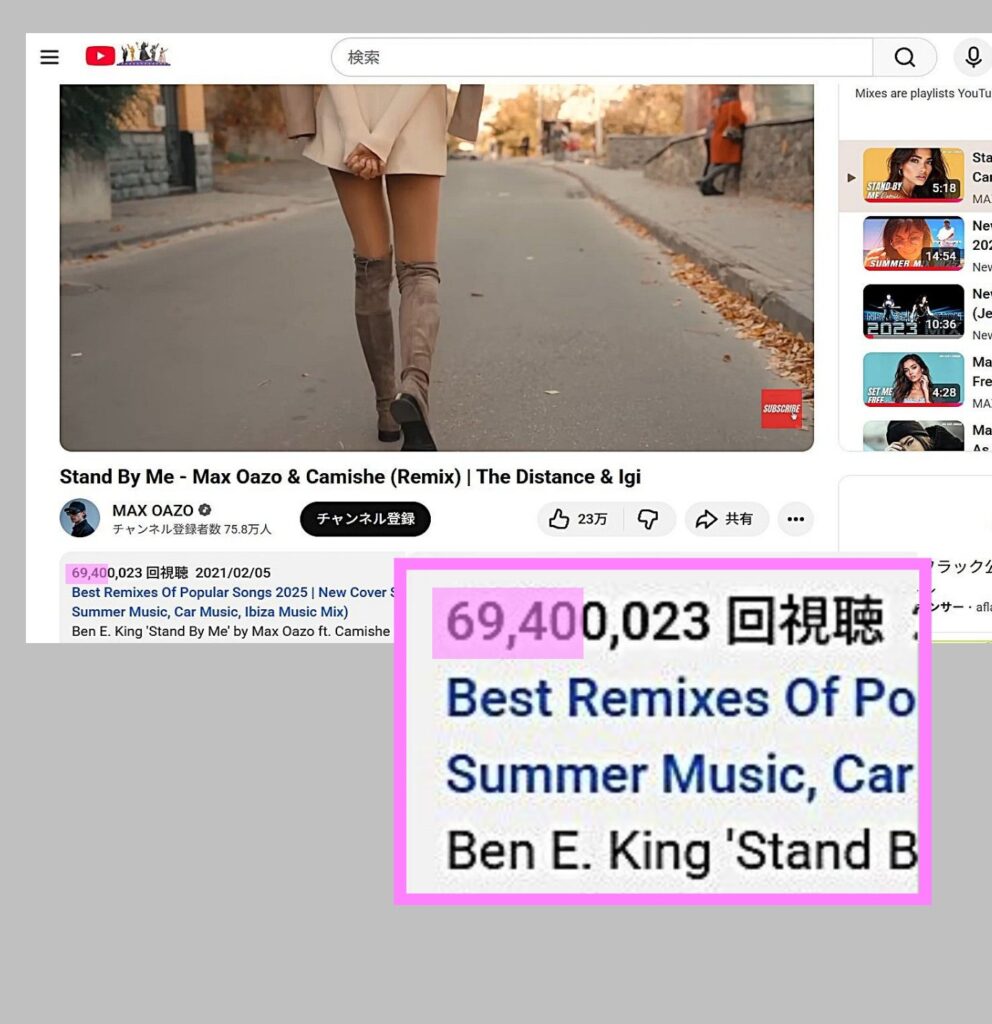Dislike the video with thumbs down
The width and height of the screenshot is (992, 1024).
coord(648,519)
